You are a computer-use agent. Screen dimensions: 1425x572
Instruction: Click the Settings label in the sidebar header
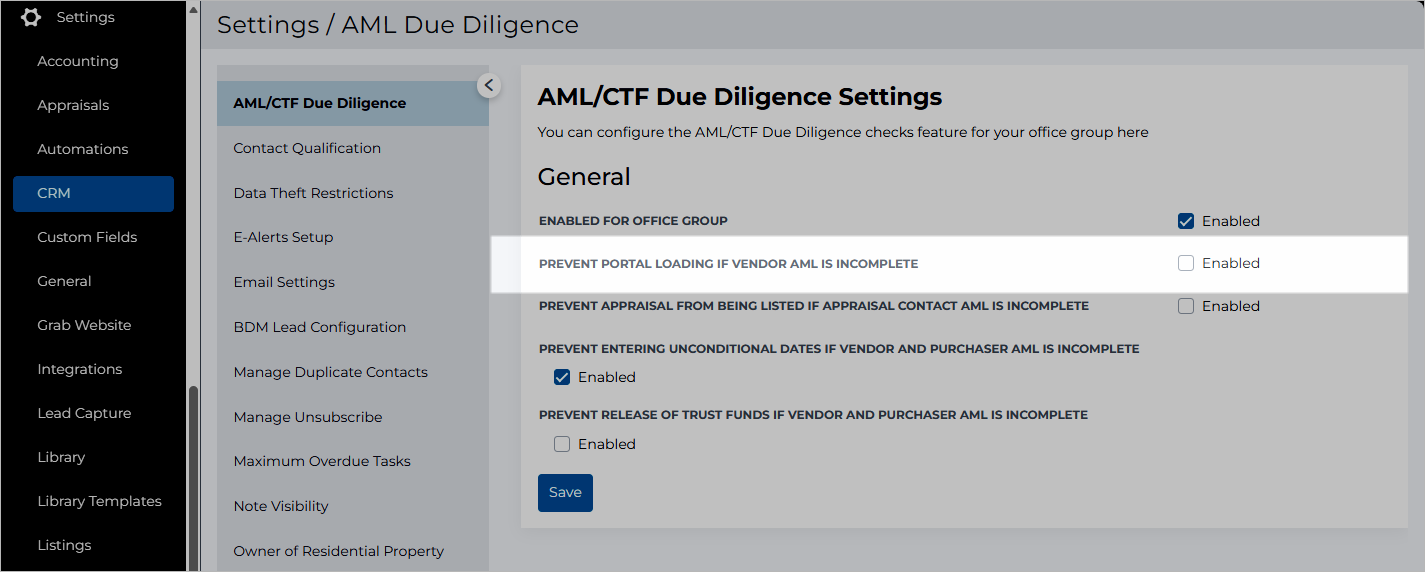(x=85, y=17)
